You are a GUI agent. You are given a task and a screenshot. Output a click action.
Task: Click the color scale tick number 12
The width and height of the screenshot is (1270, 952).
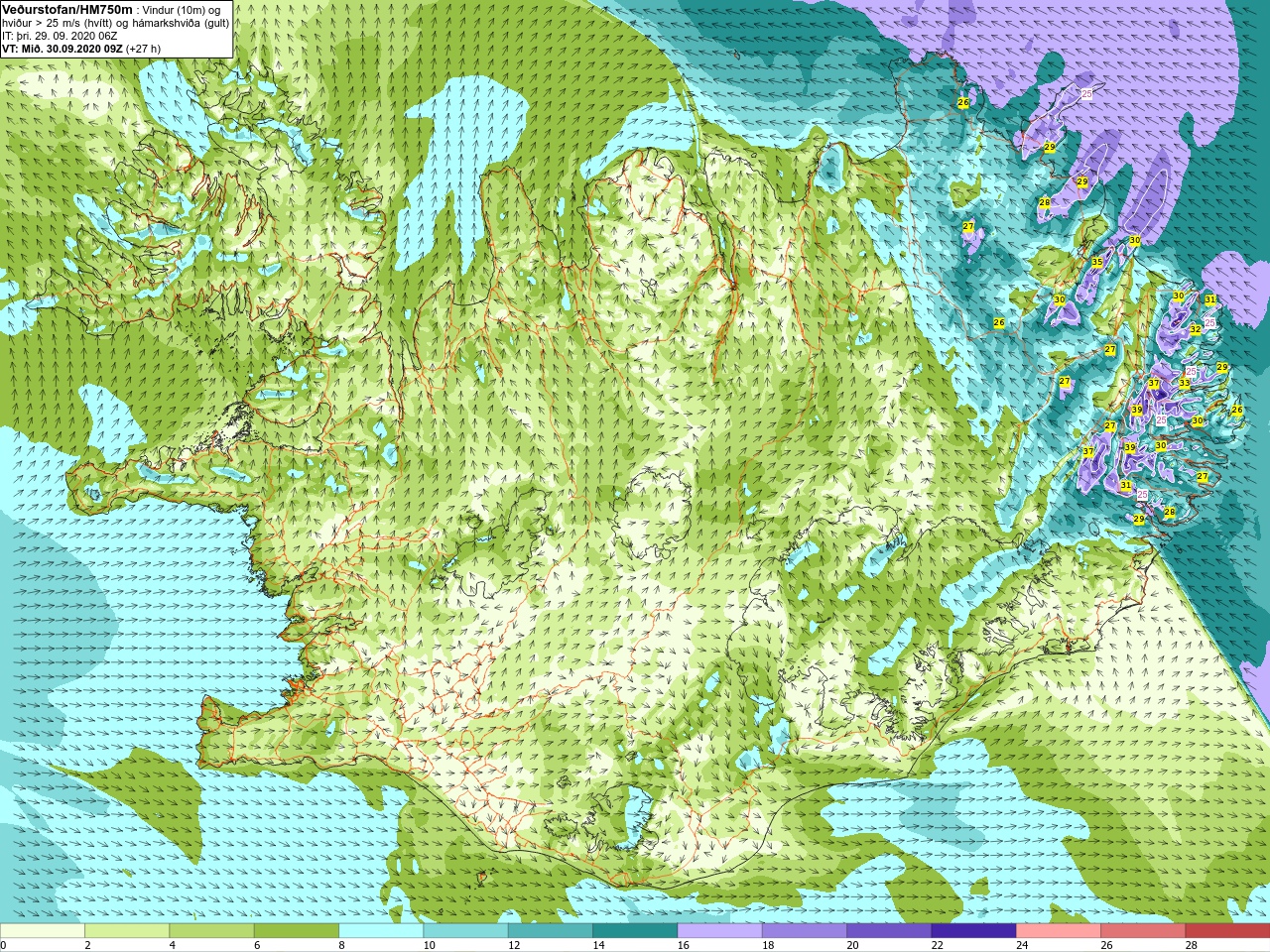pos(514,945)
